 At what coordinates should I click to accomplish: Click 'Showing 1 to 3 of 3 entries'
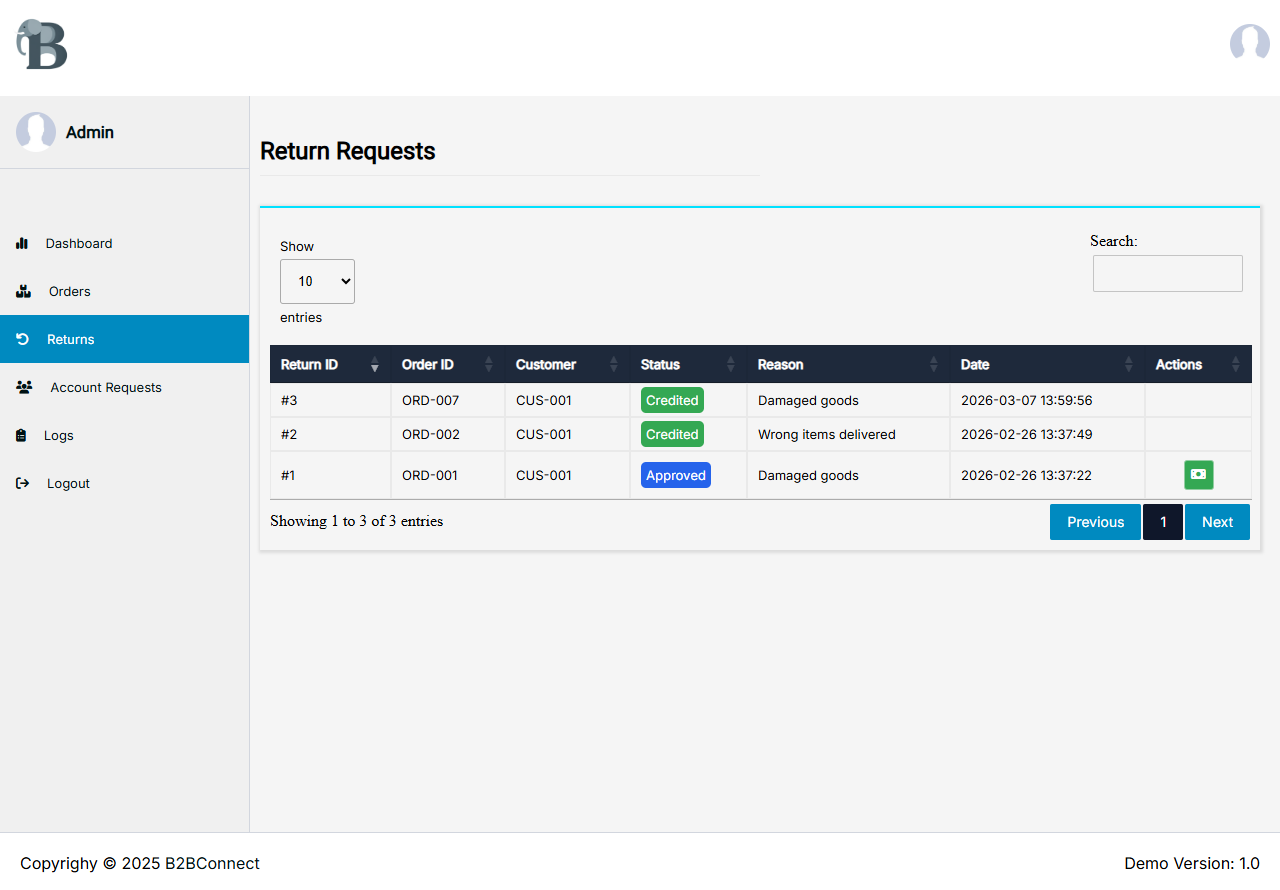pos(356,521)
